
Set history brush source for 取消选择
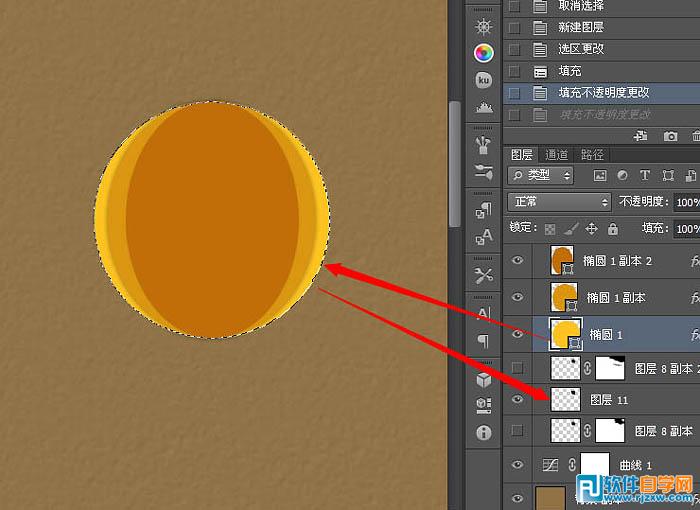(514, 6)
